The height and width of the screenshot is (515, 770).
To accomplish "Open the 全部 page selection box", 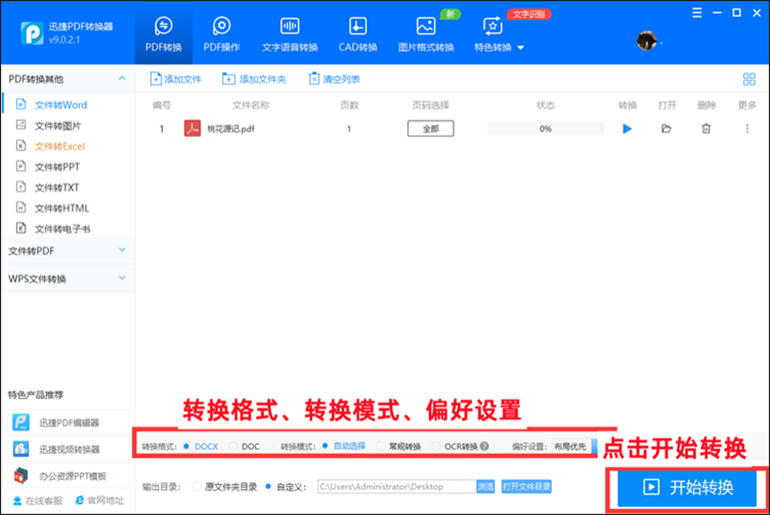I will [431, 129].
